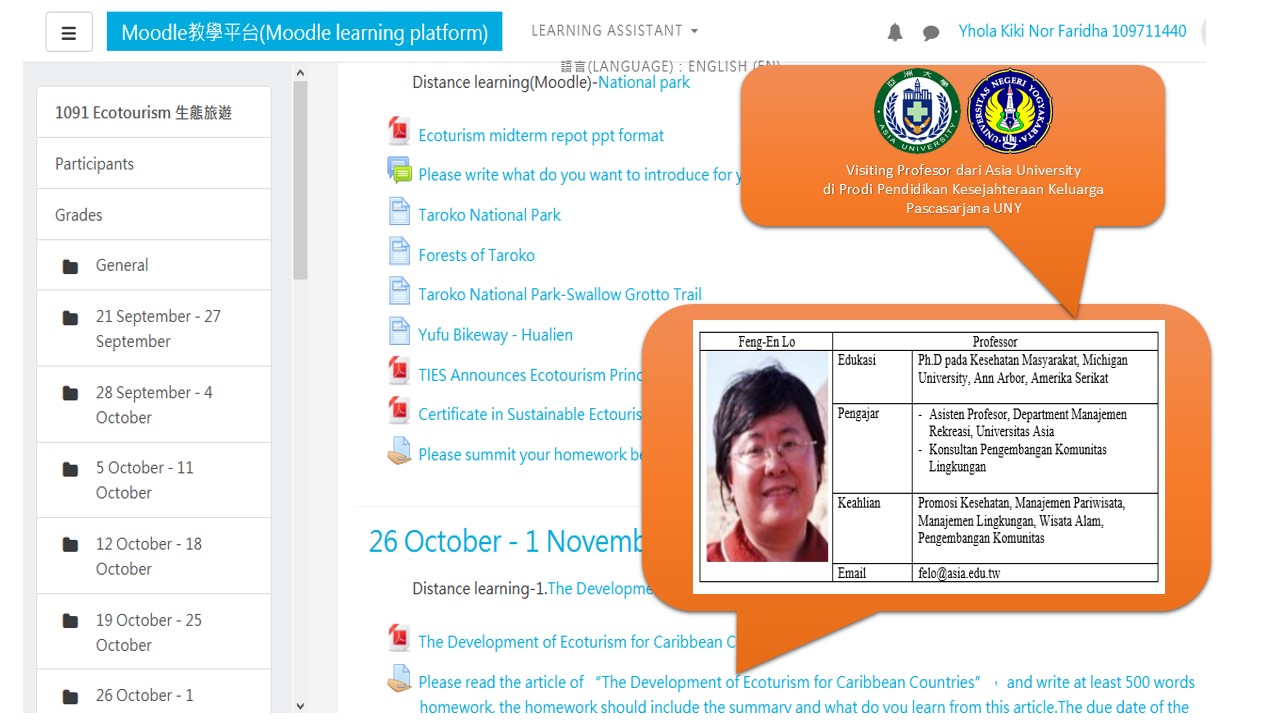The height and width of the screenshot is (720, 1280).
Task: Click folder icon next to General
Action: 70,266
